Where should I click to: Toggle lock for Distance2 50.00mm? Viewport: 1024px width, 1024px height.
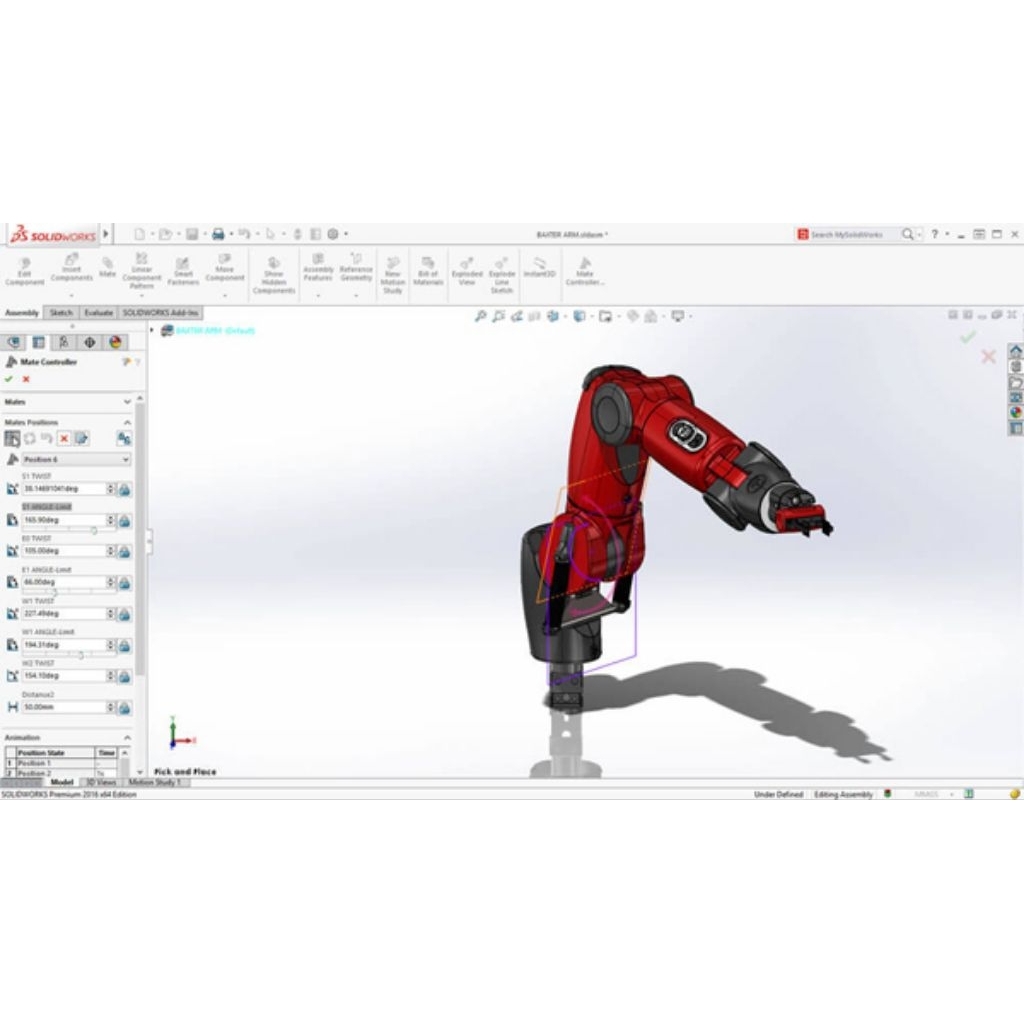(124, 708)
